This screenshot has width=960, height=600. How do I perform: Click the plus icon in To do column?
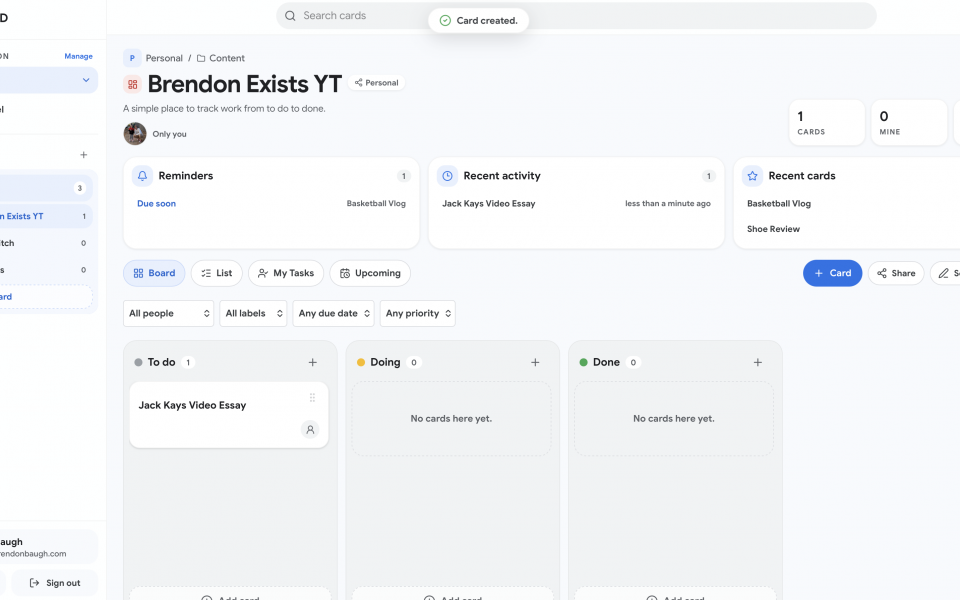(x=312, y=362)
